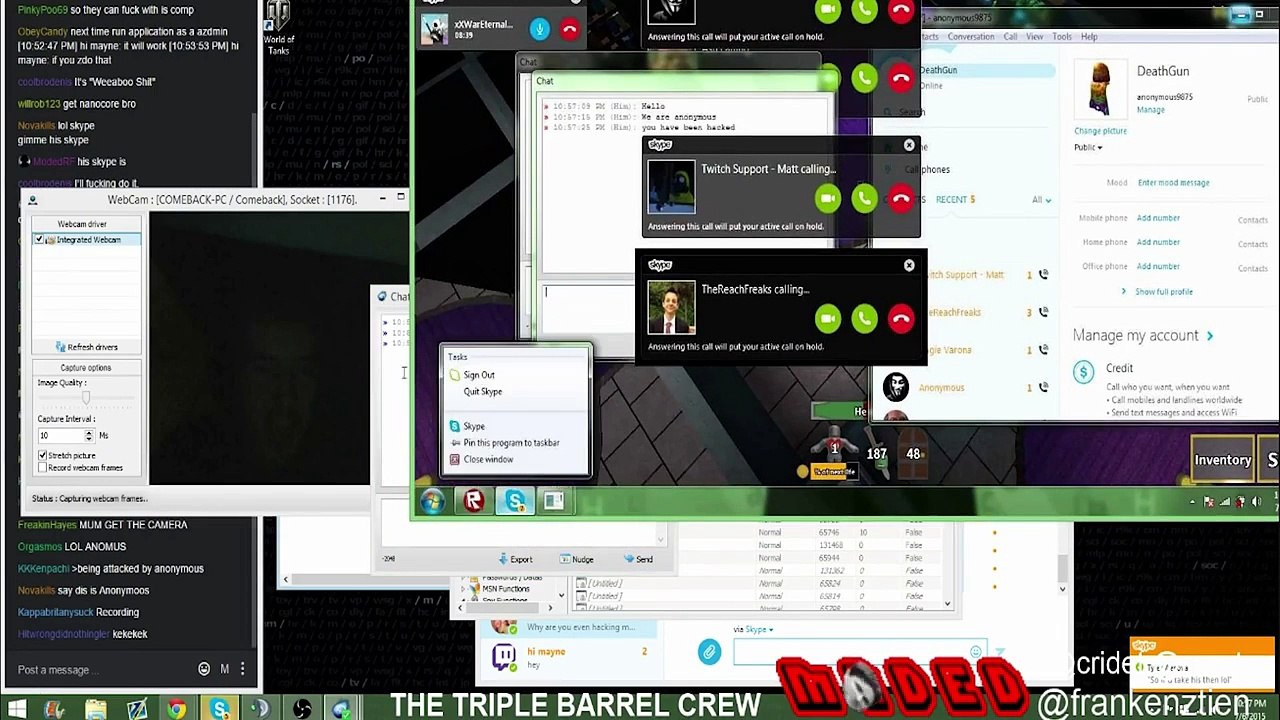
Task: Answer TheReachFreaks call with audio only
Action: 864,318
